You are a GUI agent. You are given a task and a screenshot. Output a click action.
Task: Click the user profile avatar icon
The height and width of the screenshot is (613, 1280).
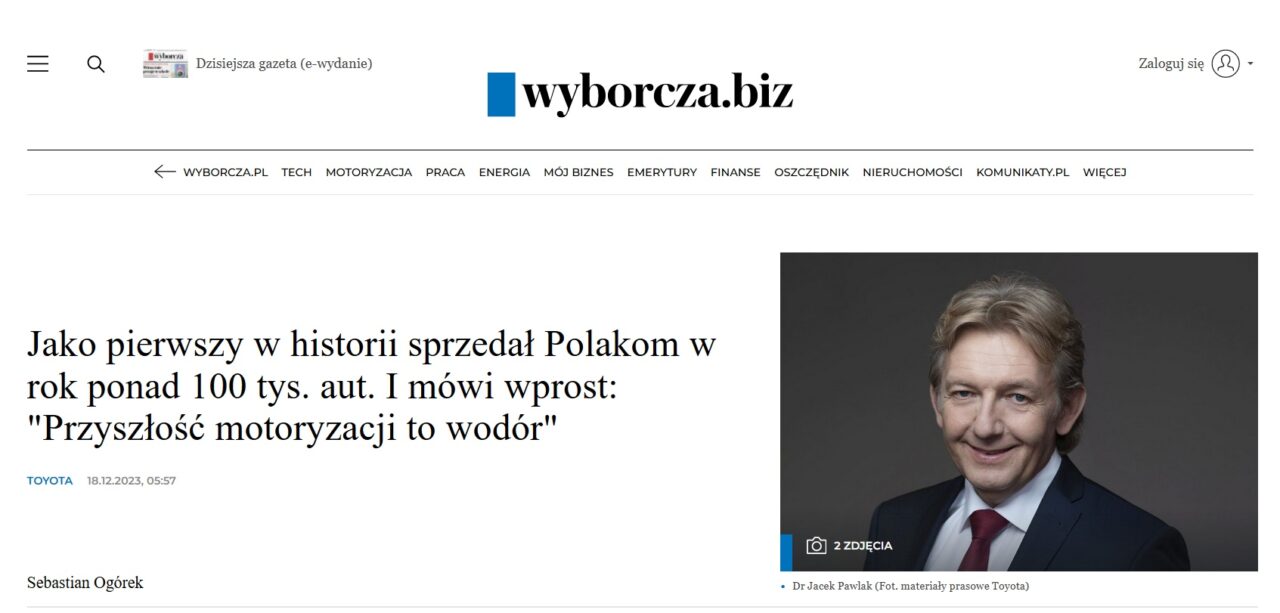pyautogui.click(x=1225, y=64)
